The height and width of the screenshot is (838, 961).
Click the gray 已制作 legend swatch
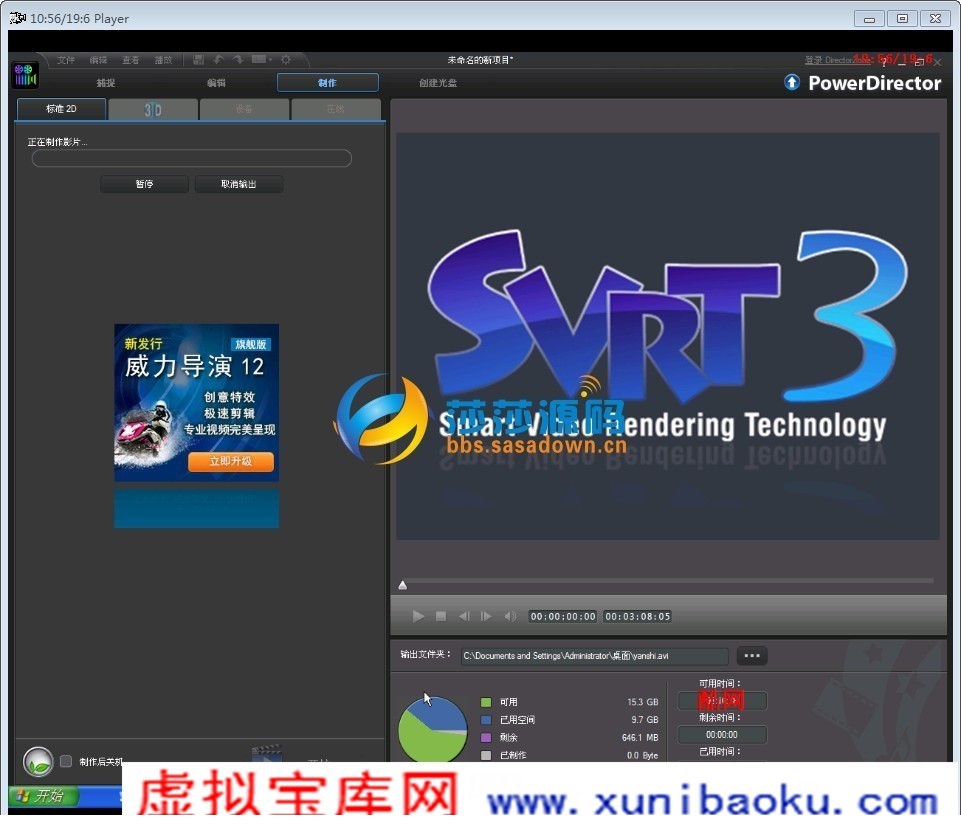click(486, 755)
